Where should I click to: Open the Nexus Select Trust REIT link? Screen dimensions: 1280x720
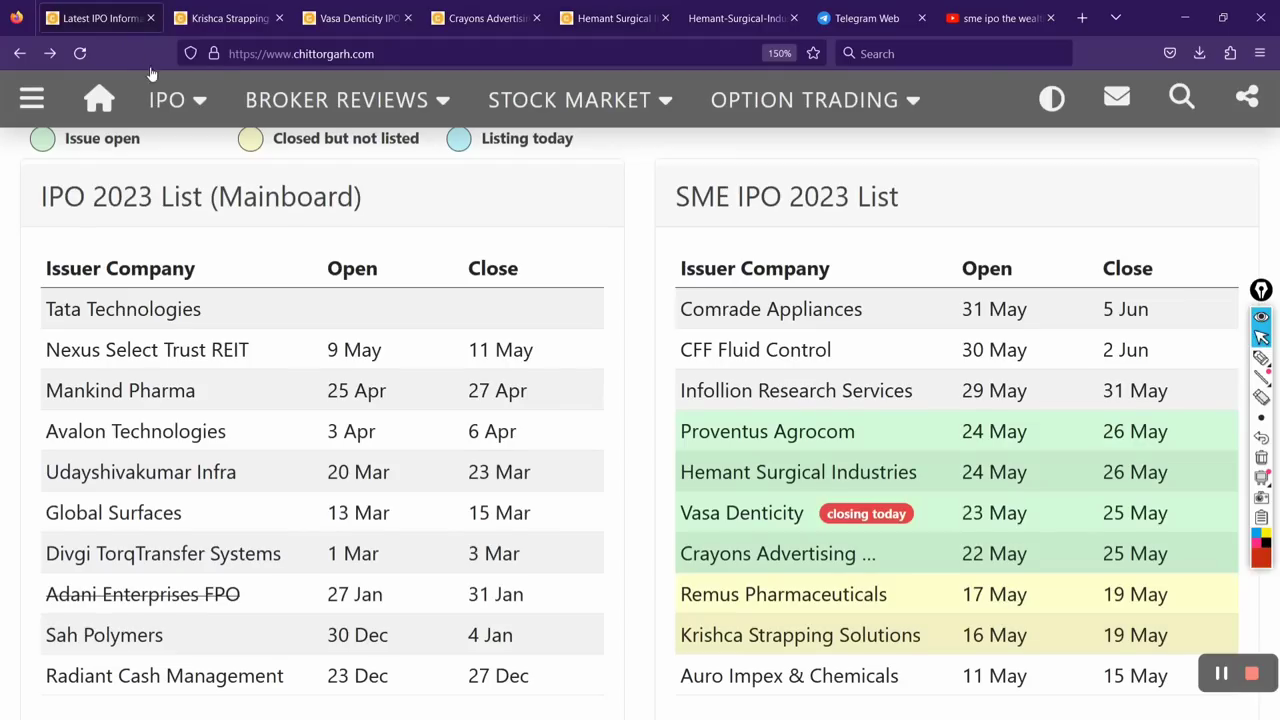point(147,350)
